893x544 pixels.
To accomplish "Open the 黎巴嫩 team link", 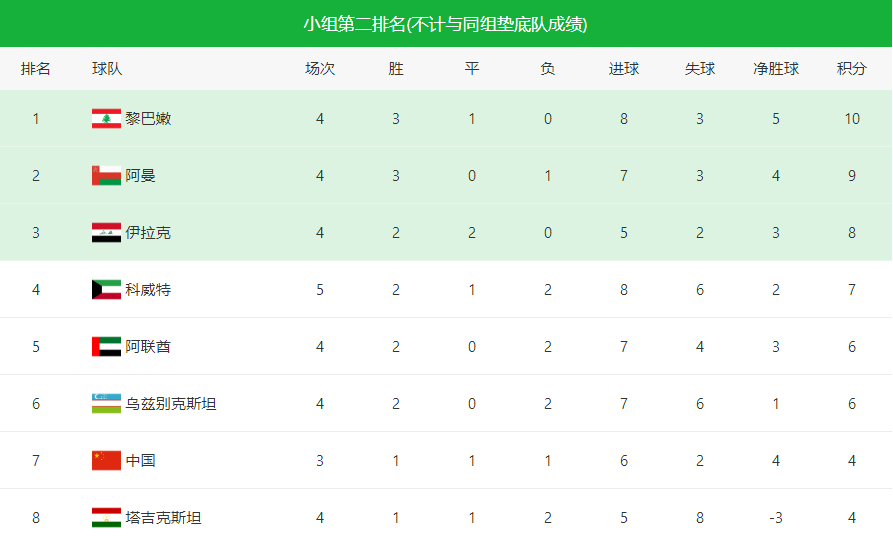I will 148,119.
